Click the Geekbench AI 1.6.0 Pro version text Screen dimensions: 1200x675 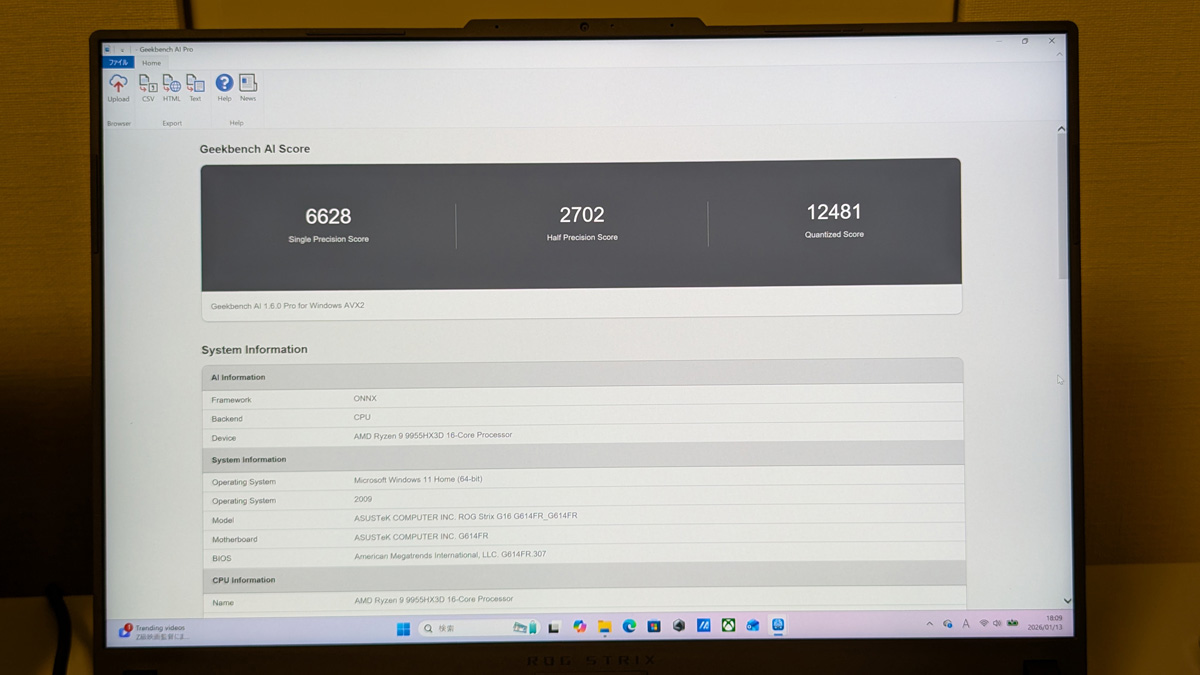[287, 305]
